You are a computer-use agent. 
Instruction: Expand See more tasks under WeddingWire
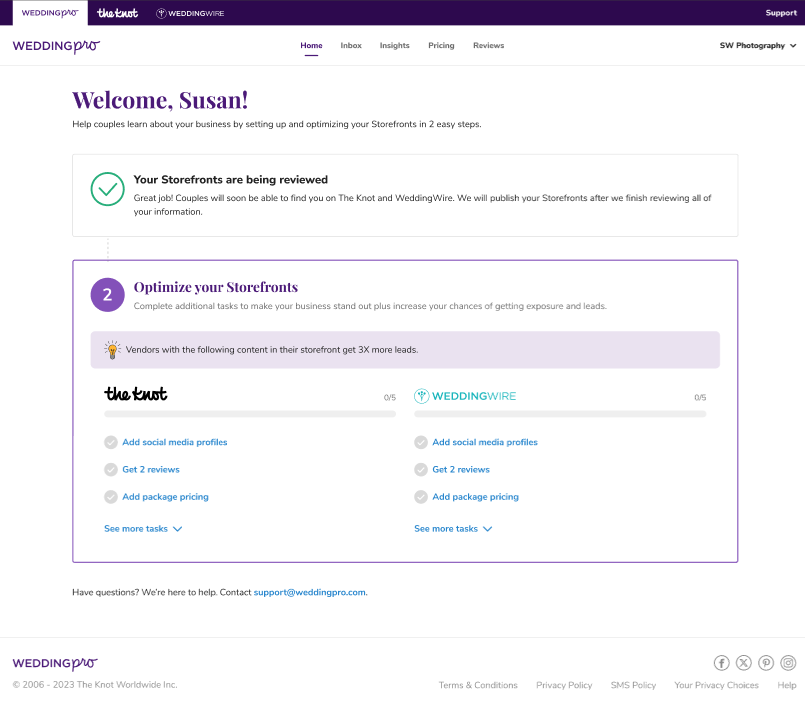pyautogui.click(x=453, y=529)
